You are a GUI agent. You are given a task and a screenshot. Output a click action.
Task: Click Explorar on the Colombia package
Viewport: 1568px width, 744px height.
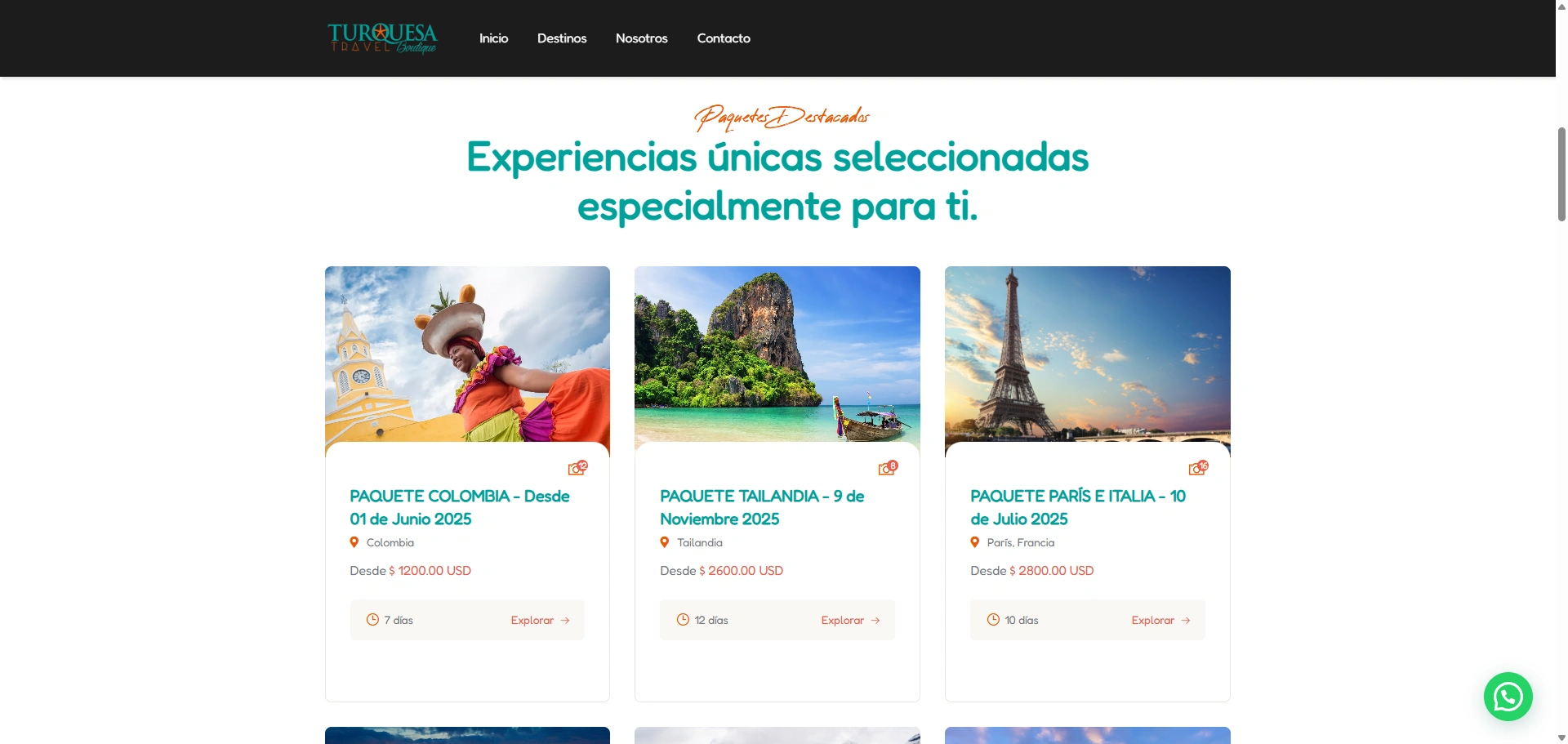[x=541, y=621]
